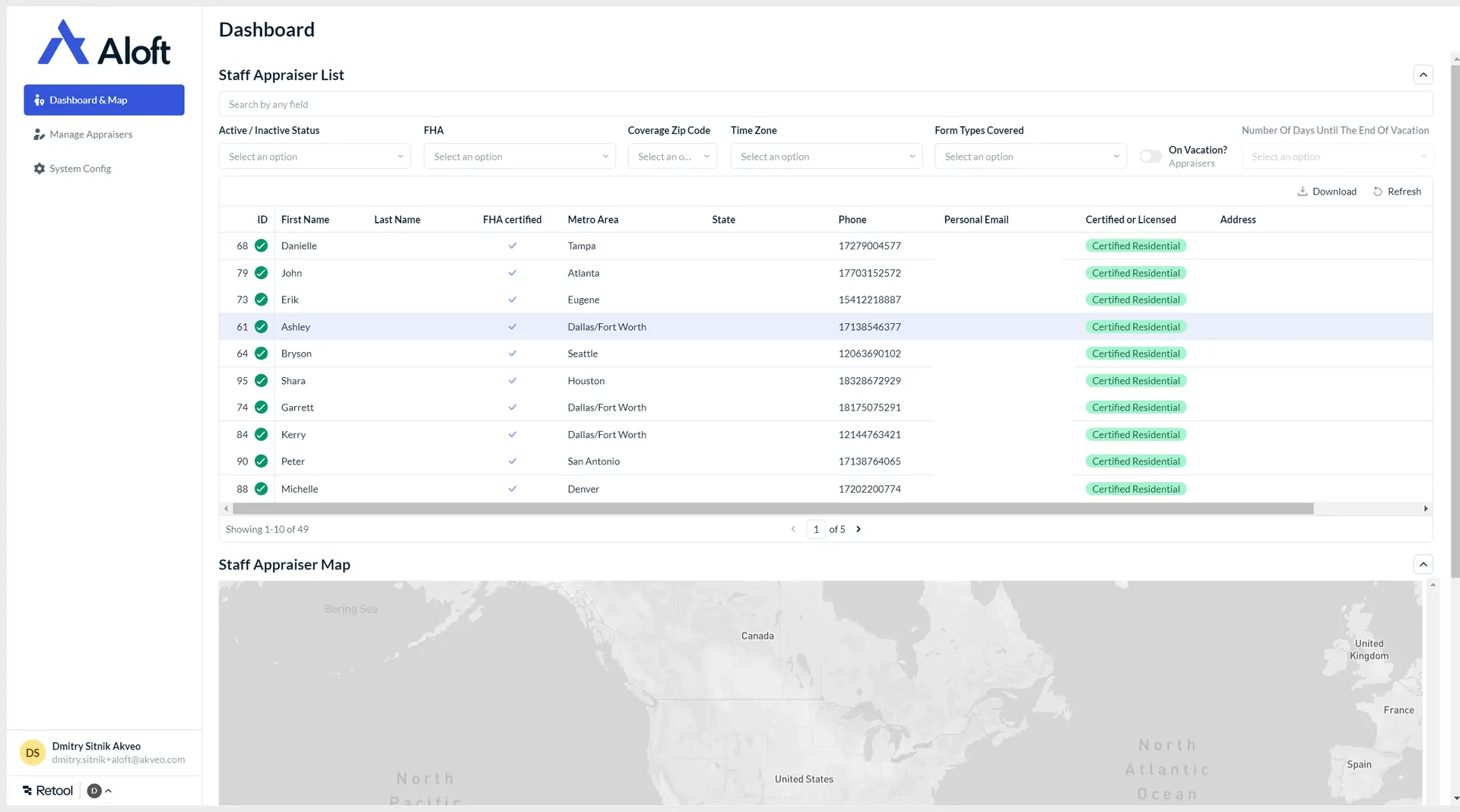Screen dimensions: 1460x812
Task: Click FHA certified checkmark for Tampa row
Action: pyautogui.click(x=513, y=246)
